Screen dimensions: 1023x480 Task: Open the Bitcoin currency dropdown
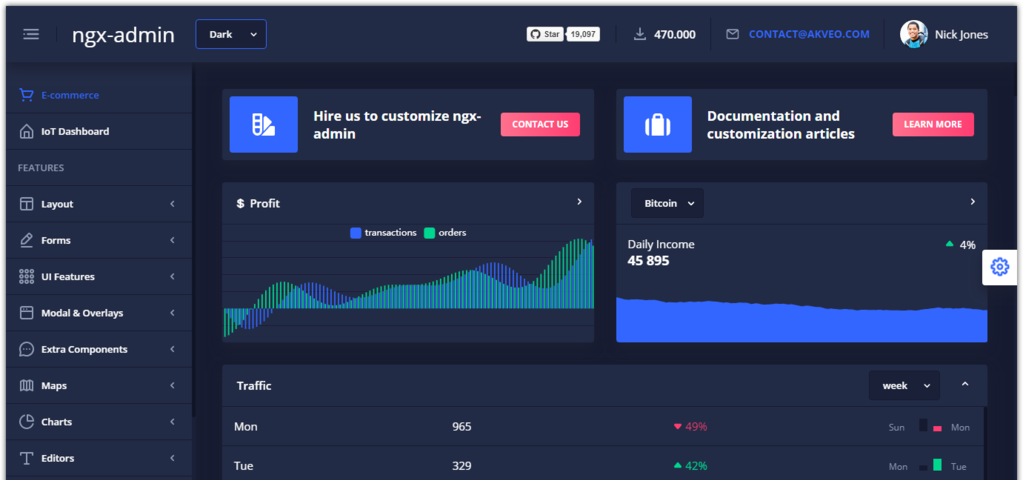point(667,203)
